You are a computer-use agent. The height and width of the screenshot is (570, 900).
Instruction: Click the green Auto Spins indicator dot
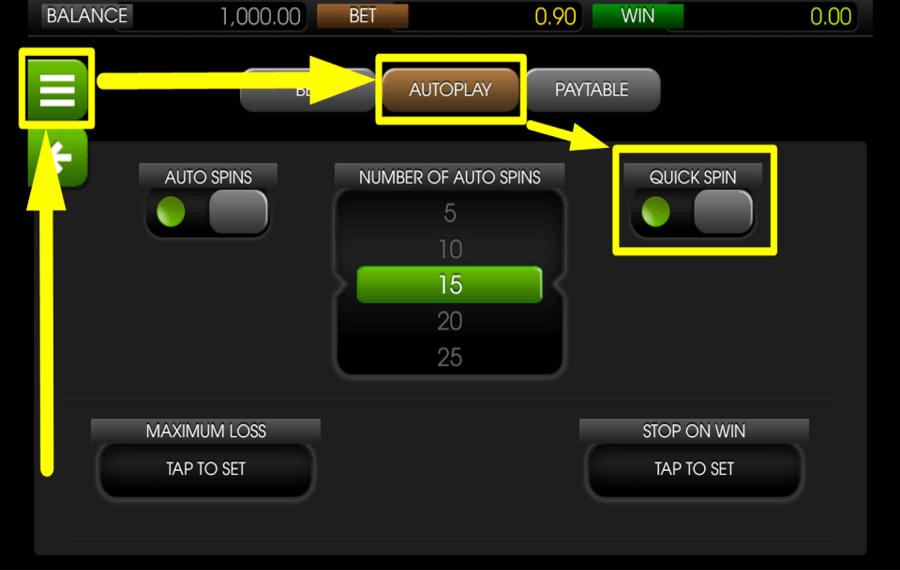171,212
